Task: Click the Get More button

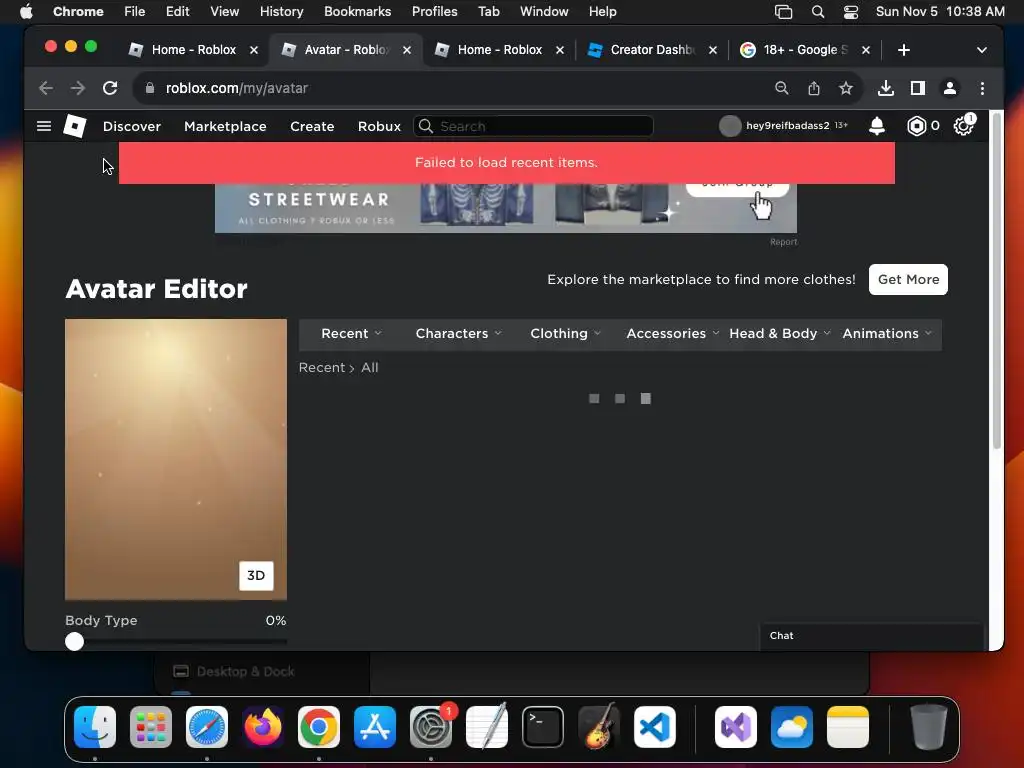Action: [908, 280]
